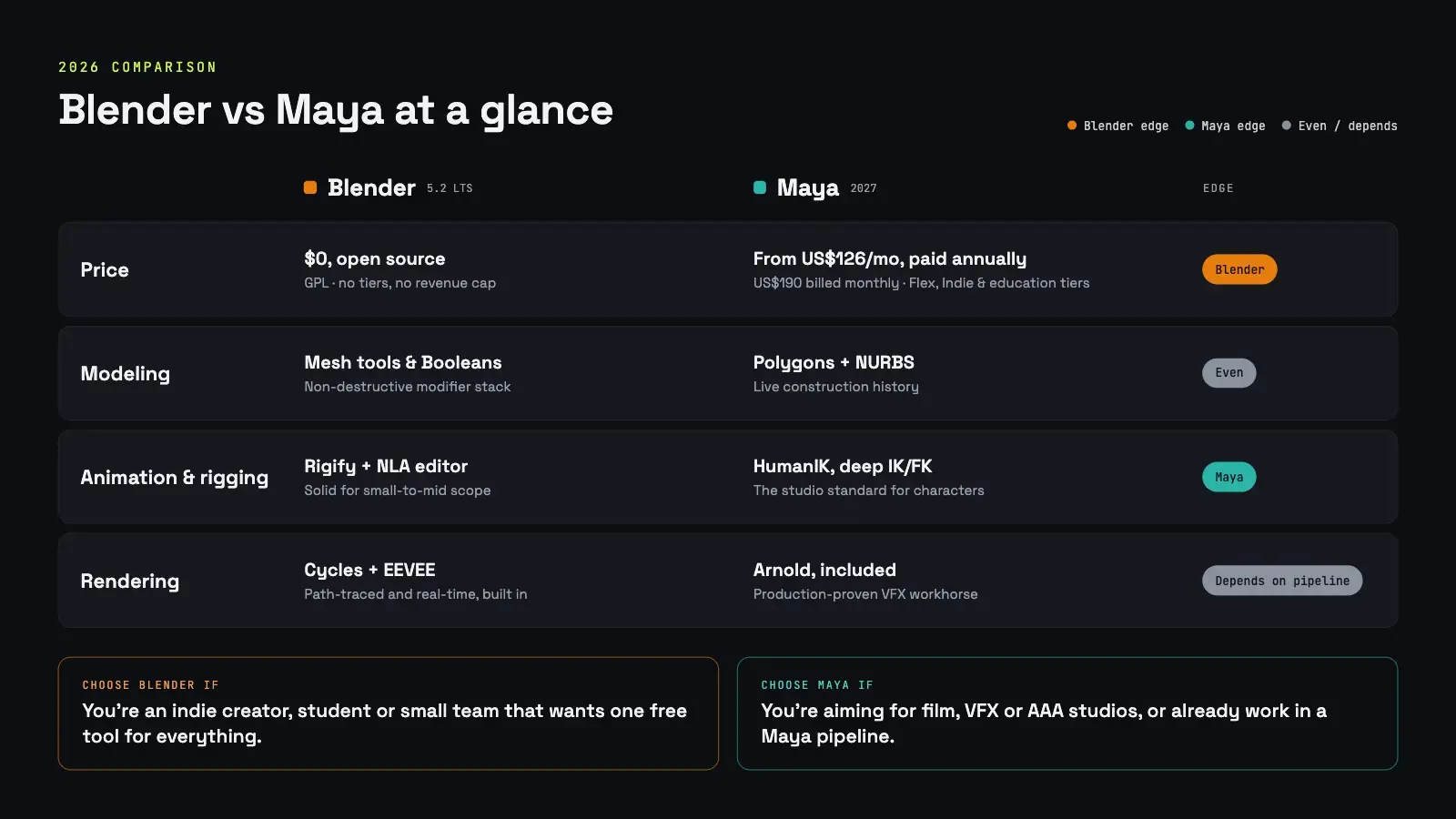
Task: Click 'The studio standard for characters' subtext
Action: tap(869, 490)
